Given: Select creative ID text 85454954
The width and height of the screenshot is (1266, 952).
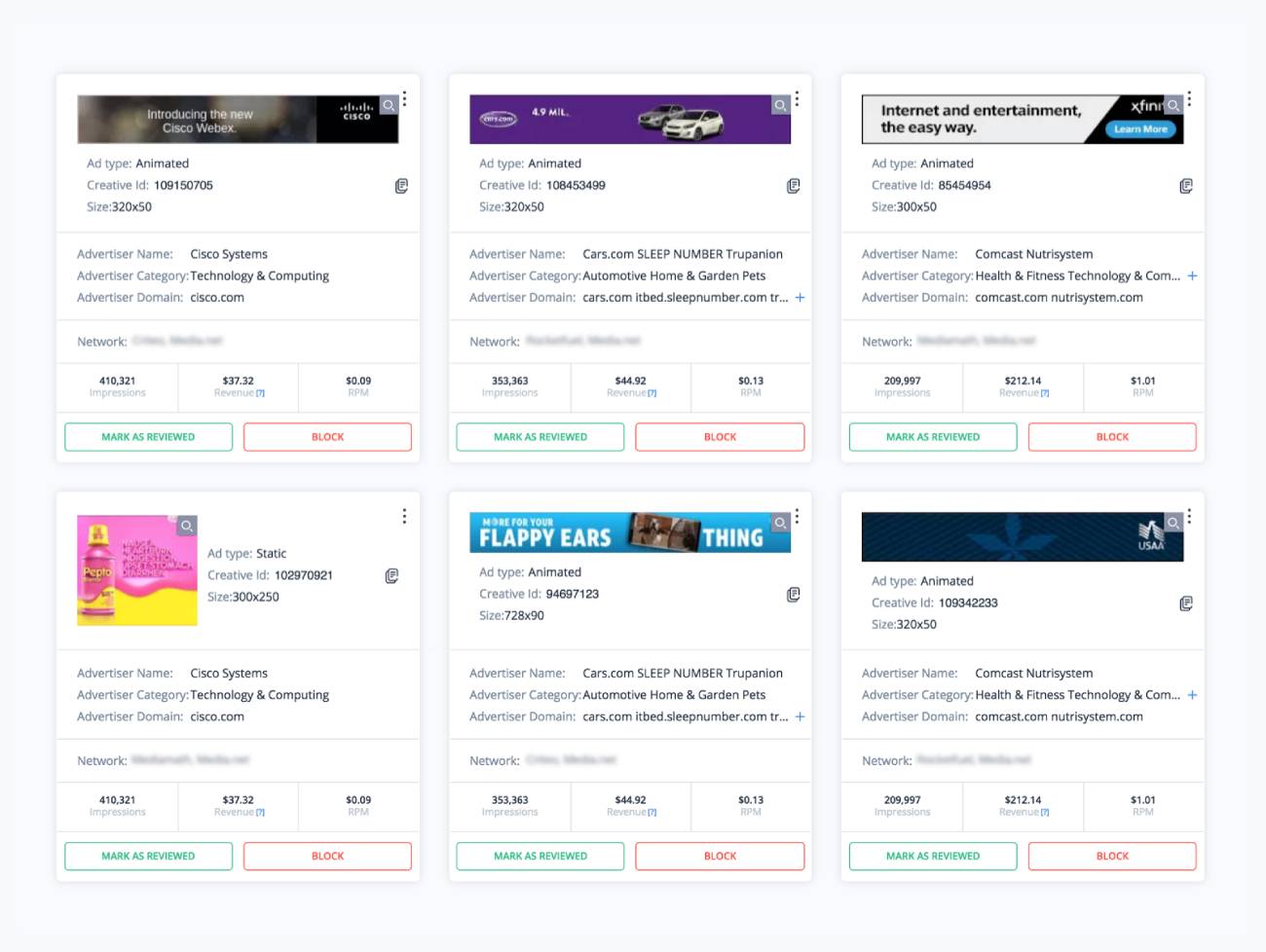Looking at the screenshot, I should point(965,185).
